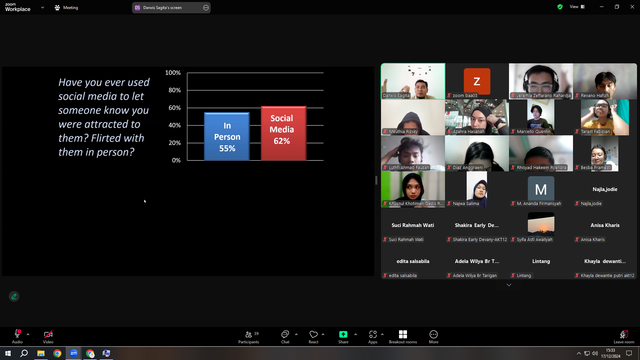This screenshot has height=360, width=640.
Task: Select Syifa's sunset picture tile
Action: click(541, 225)
